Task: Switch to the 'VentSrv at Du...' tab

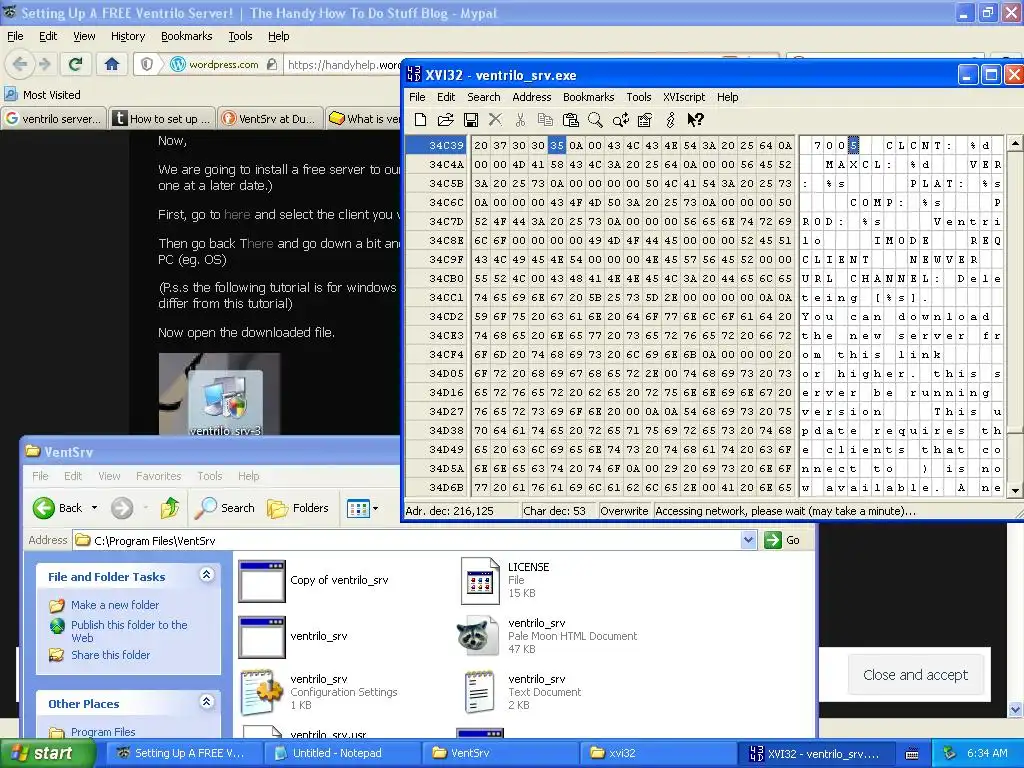Action: click(270, 118)
